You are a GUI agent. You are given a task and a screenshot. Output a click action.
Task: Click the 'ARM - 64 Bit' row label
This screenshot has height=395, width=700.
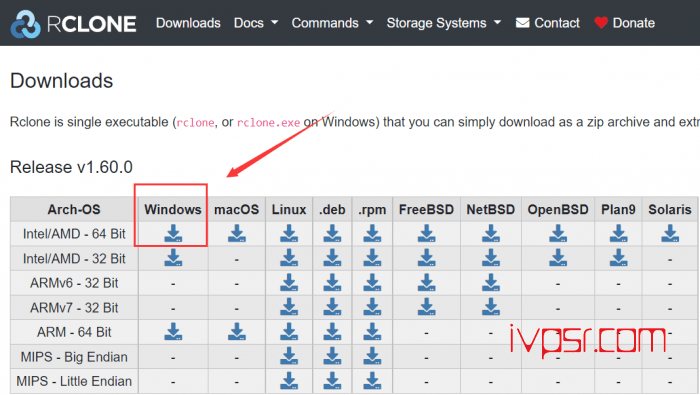point(74,332)
